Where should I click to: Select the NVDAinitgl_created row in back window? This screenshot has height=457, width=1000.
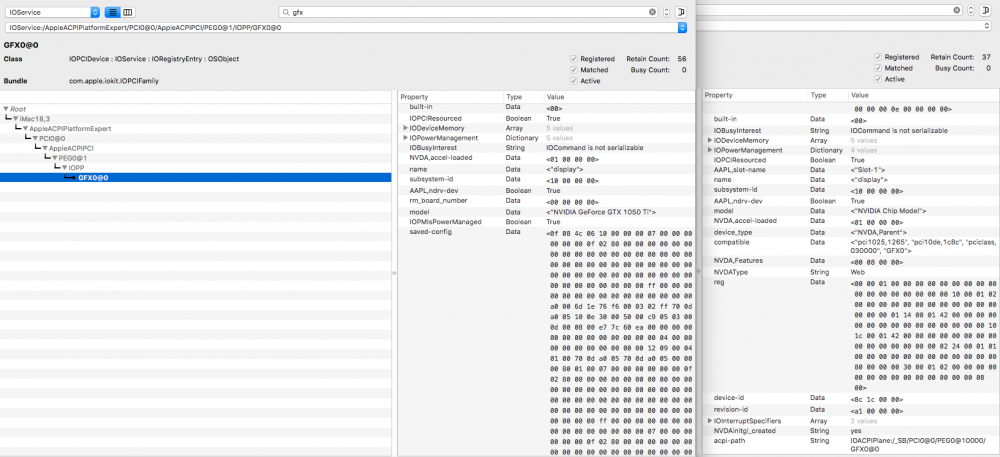coord(851,431)
